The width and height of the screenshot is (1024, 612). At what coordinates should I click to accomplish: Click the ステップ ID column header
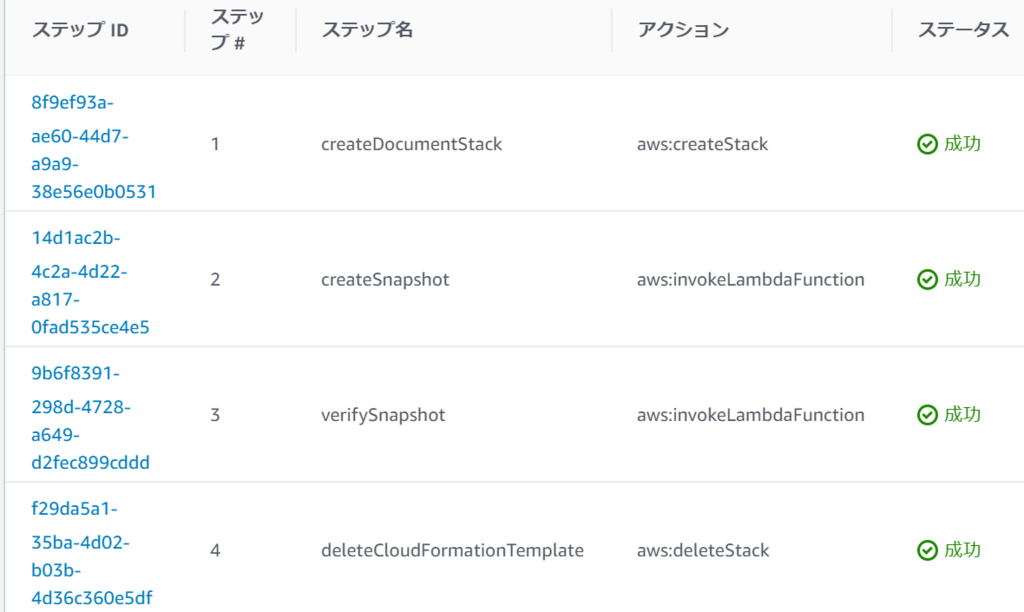pyautogui.click(x=80, y=30)
